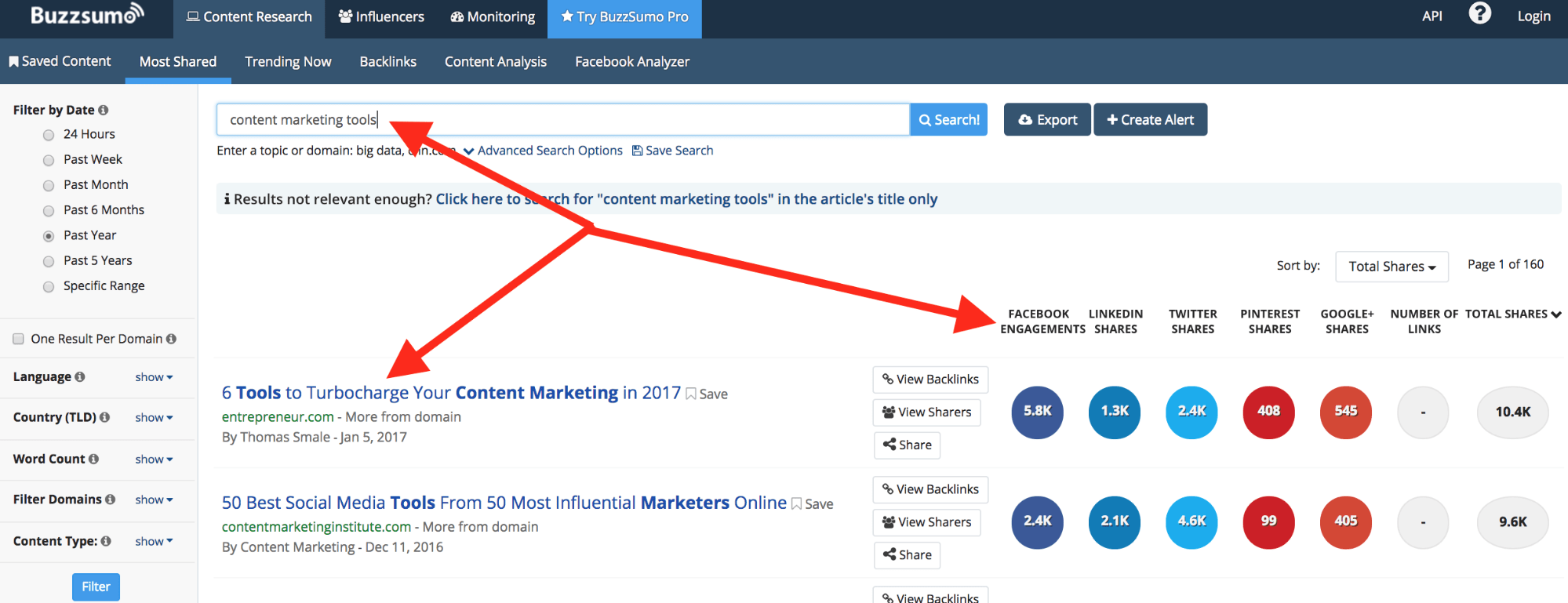Click Facebook engagements 2.4K bubble in second result
The width and height of the screenshot is (1568, 603).
1038,521
